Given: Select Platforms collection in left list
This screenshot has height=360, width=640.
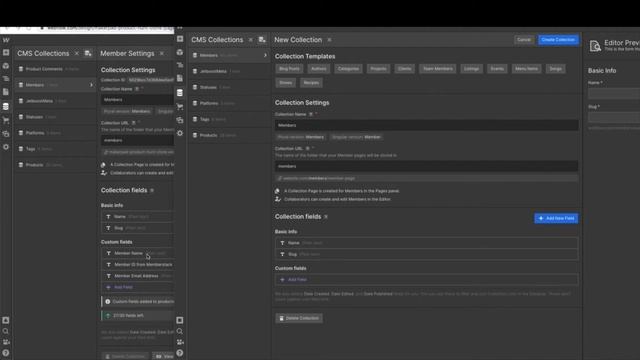Looking at the screenshot, I should (55, 133).
